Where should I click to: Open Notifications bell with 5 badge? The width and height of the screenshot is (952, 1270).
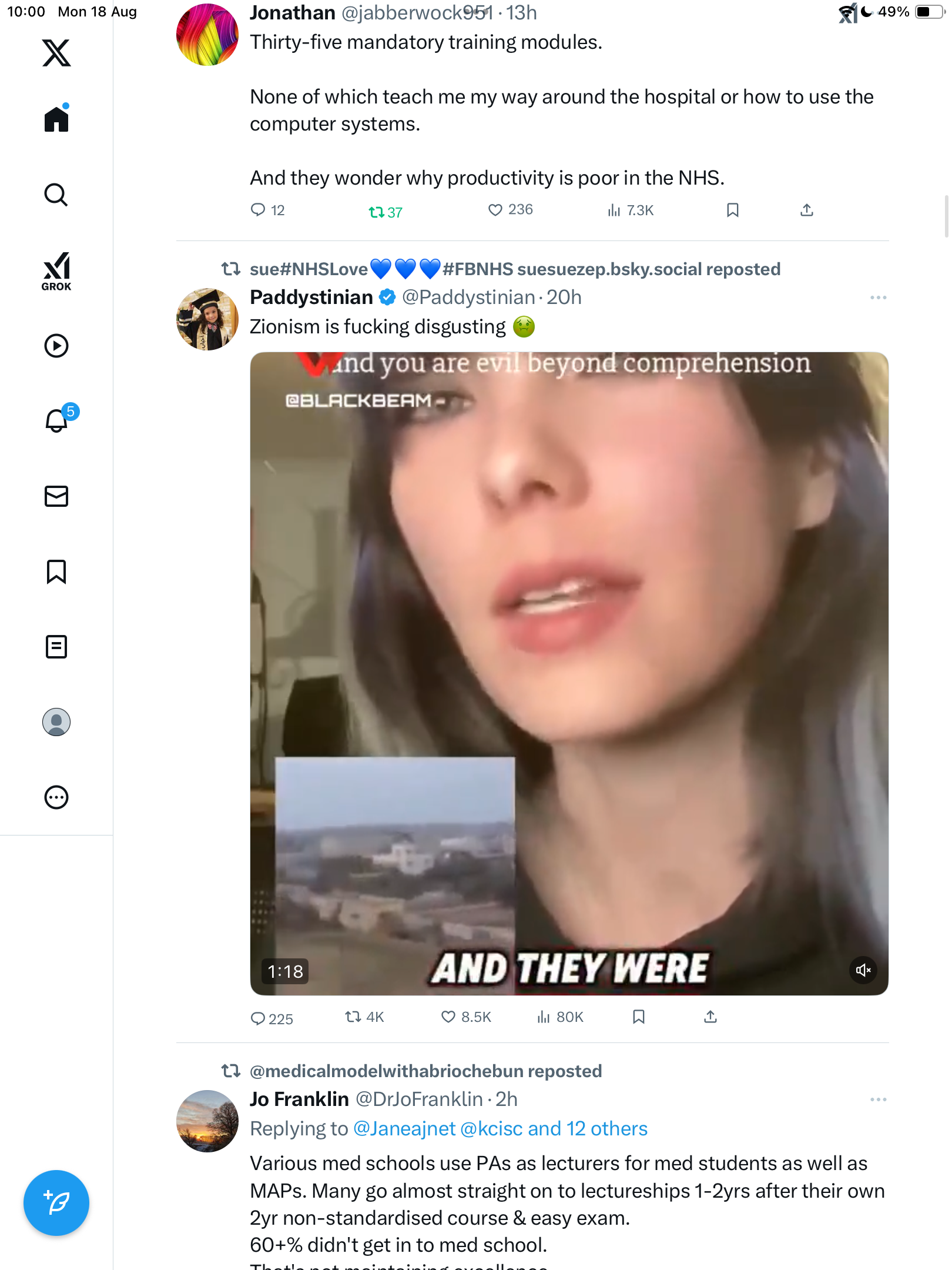click(x=57, y=420)
